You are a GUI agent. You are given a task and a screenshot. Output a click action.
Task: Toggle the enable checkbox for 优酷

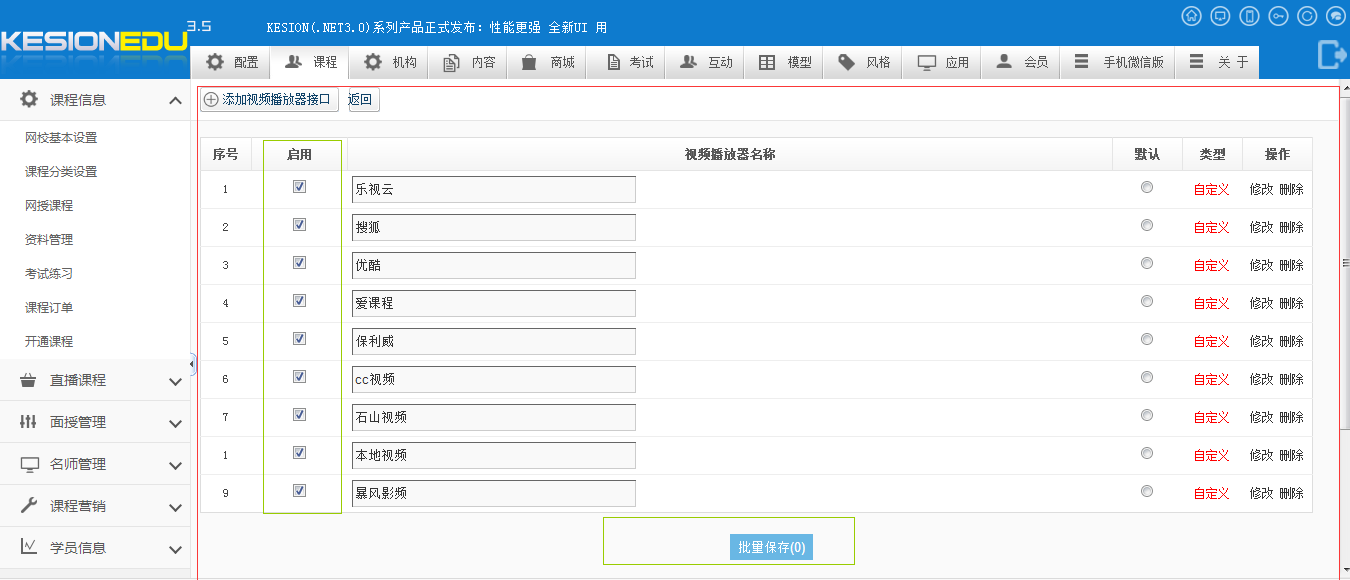pos(299,263)
